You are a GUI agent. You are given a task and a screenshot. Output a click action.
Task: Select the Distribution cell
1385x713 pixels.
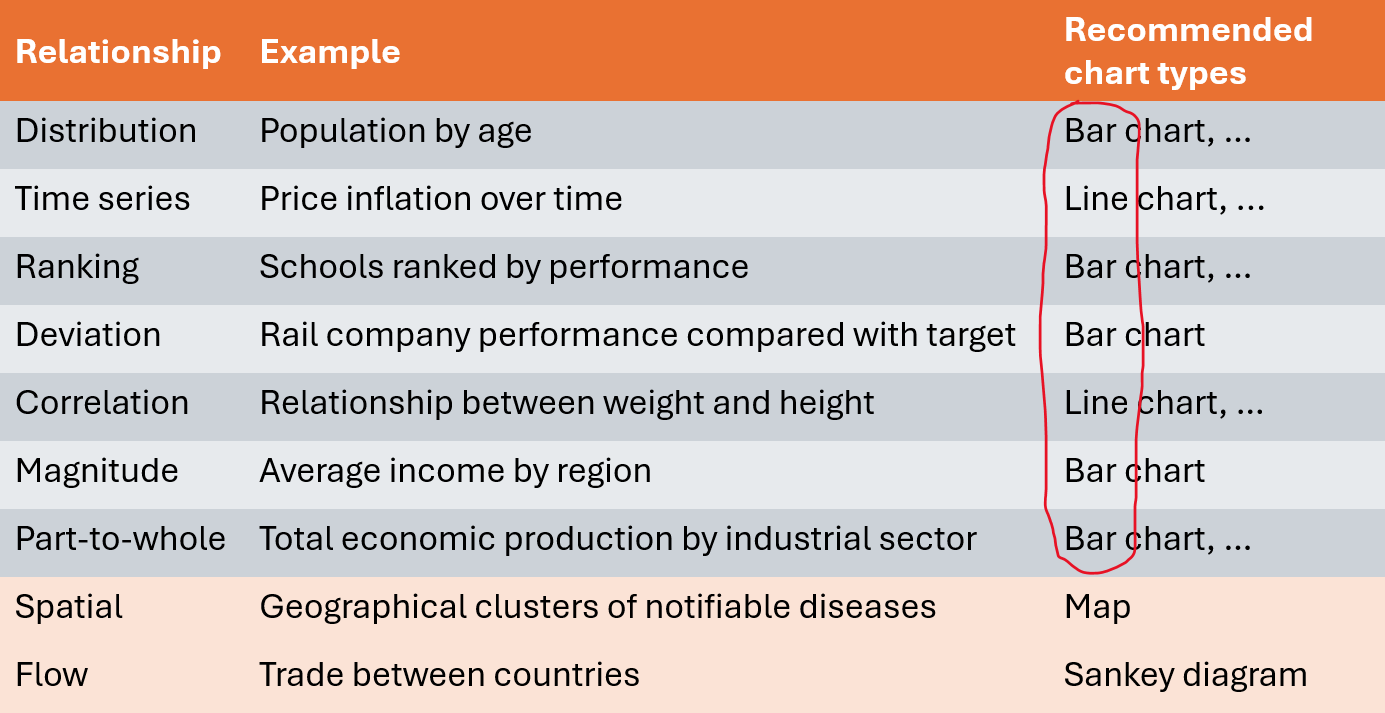click(x=106, y=131)
